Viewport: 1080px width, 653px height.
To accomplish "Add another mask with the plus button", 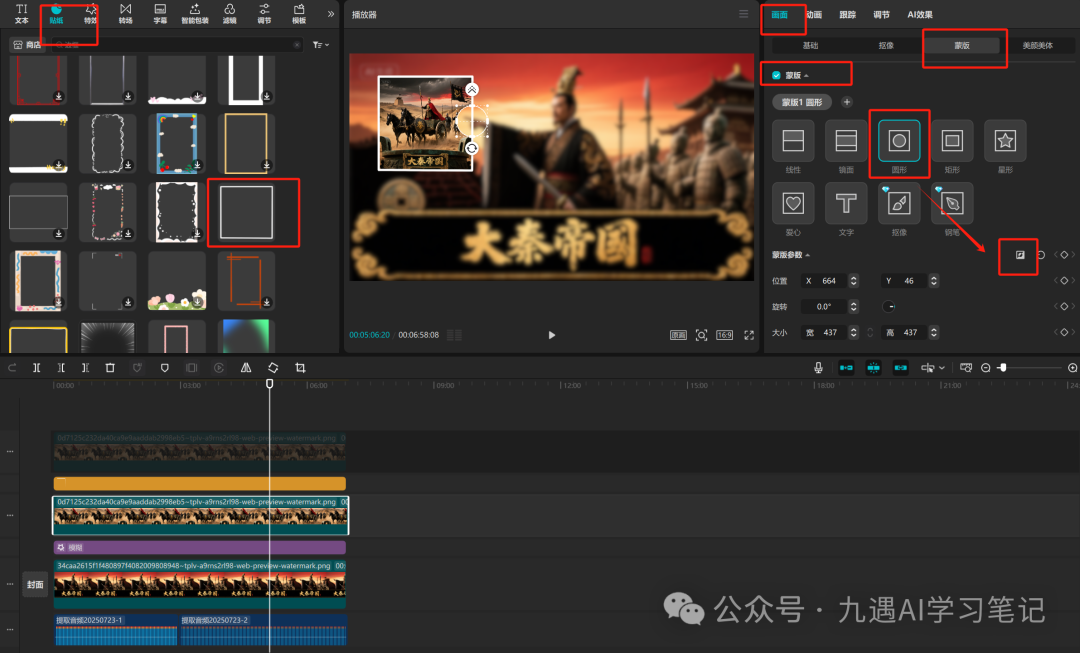I will 847,102.
